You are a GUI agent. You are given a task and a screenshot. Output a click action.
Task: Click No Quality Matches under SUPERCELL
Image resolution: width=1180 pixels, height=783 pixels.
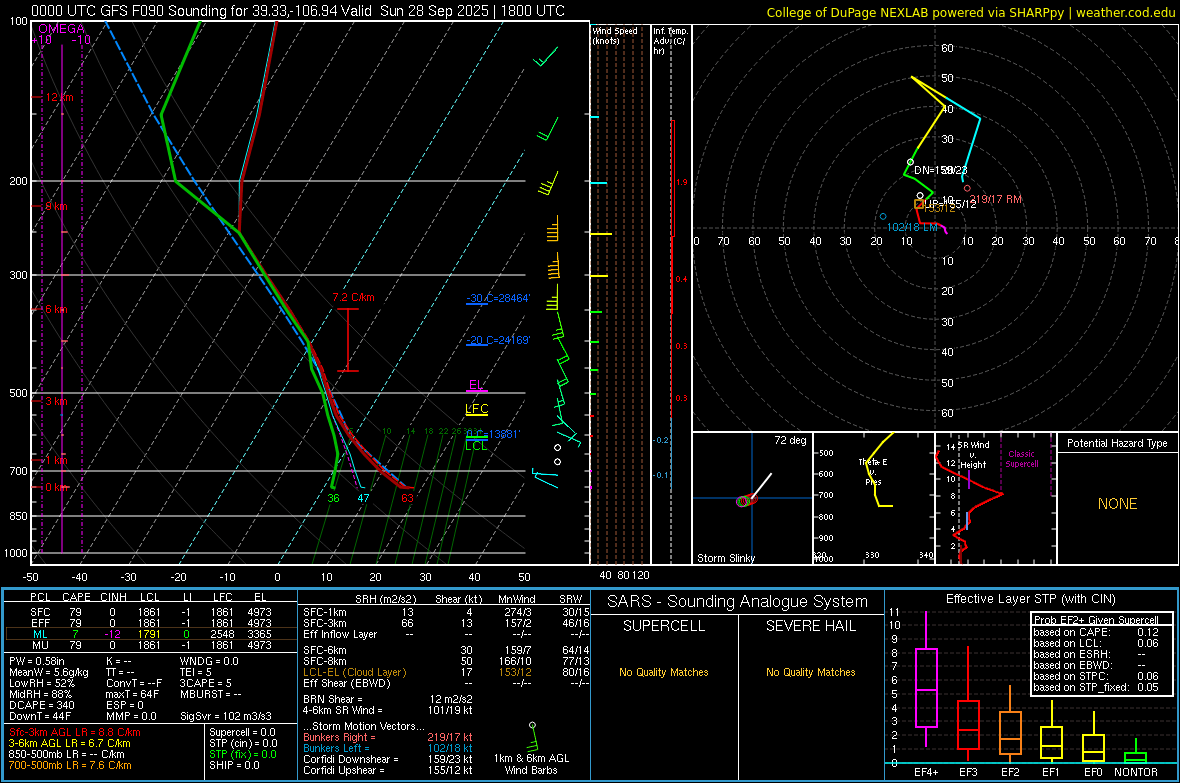[x=664, y=672]
